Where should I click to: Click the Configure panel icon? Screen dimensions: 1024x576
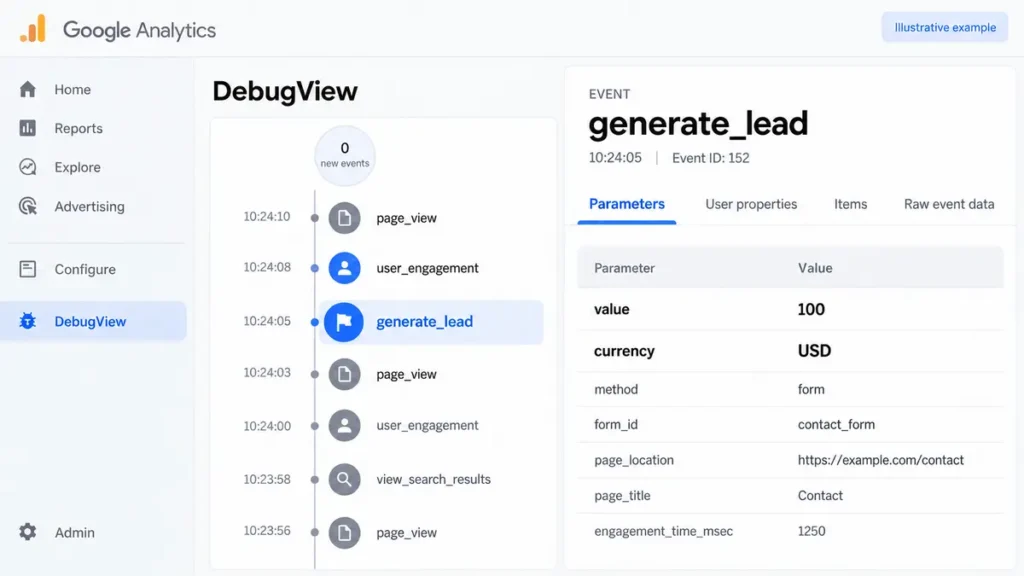point(27,269)
